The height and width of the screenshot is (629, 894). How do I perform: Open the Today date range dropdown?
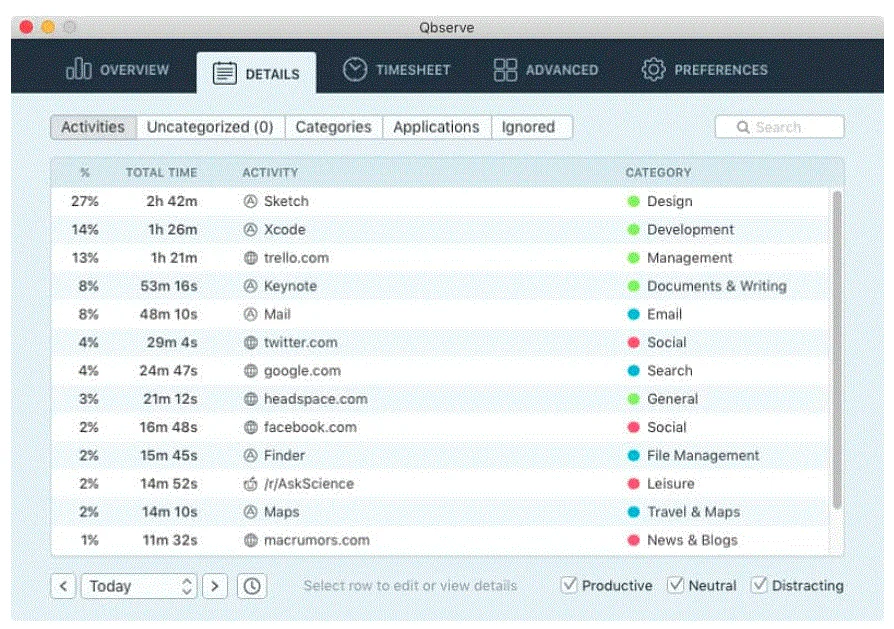139,586
